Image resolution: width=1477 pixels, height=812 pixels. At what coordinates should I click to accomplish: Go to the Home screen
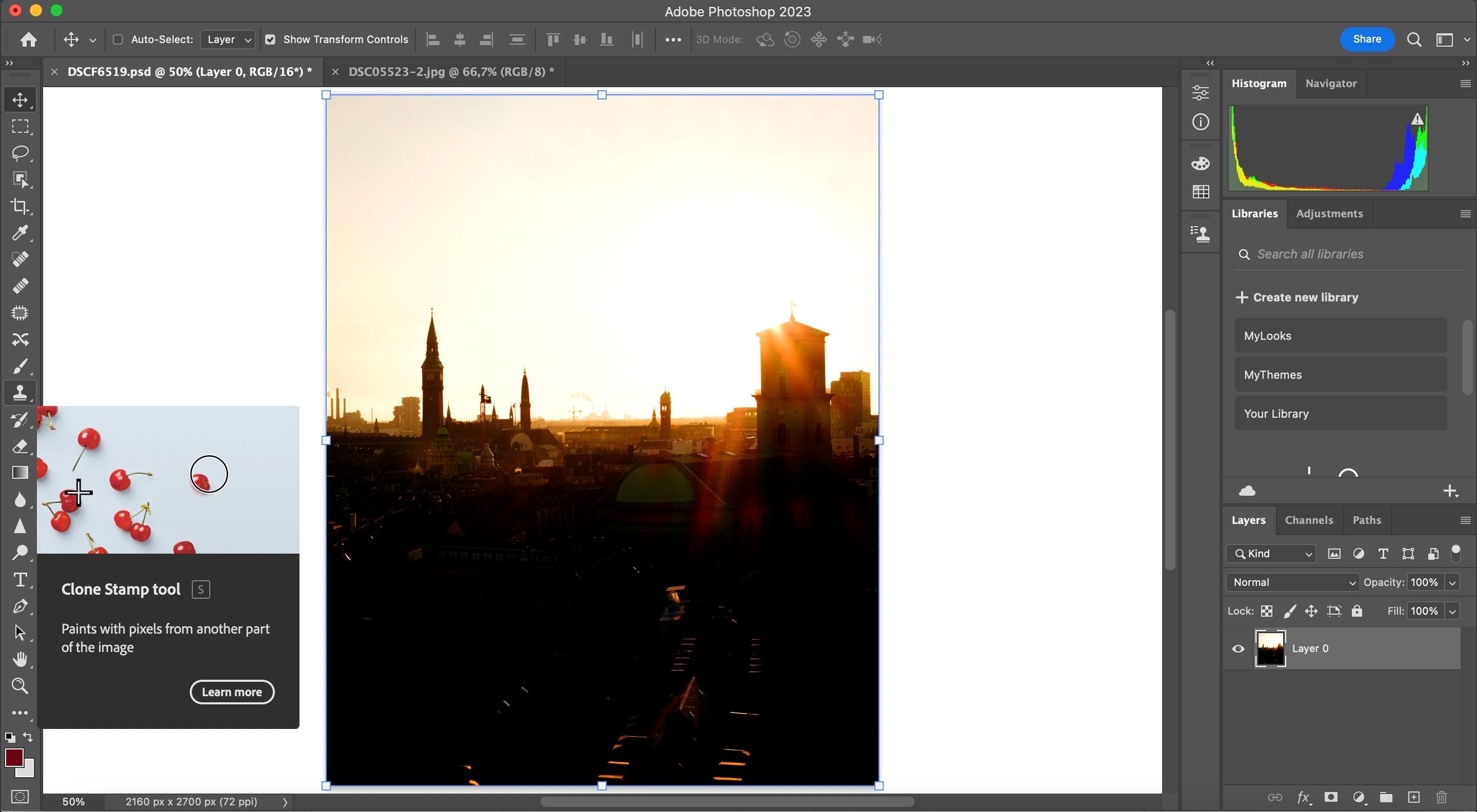tap(29, 39)
